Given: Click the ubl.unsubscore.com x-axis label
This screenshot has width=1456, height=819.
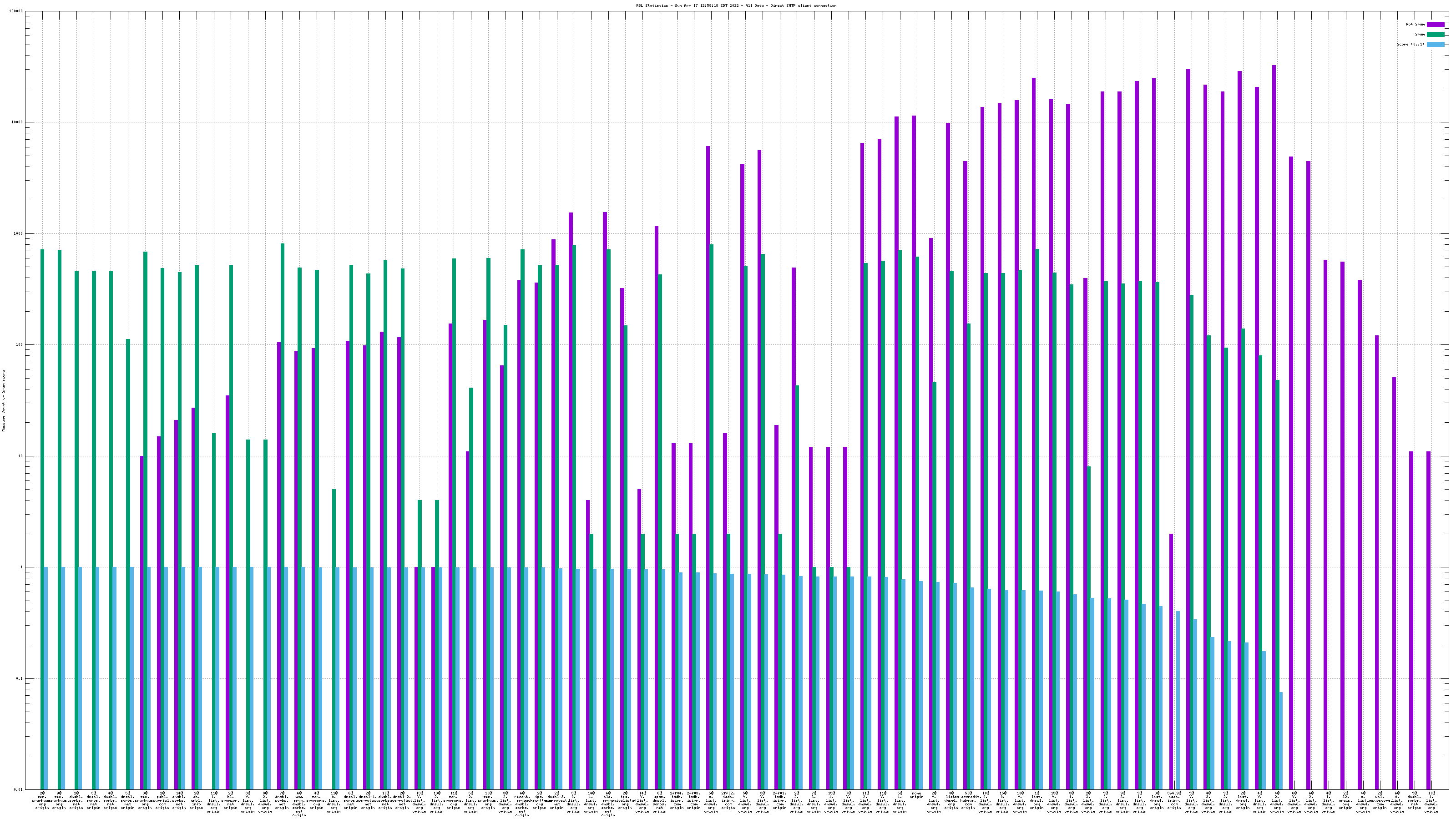Looking at the screenshot, I should pos(1379,800).
